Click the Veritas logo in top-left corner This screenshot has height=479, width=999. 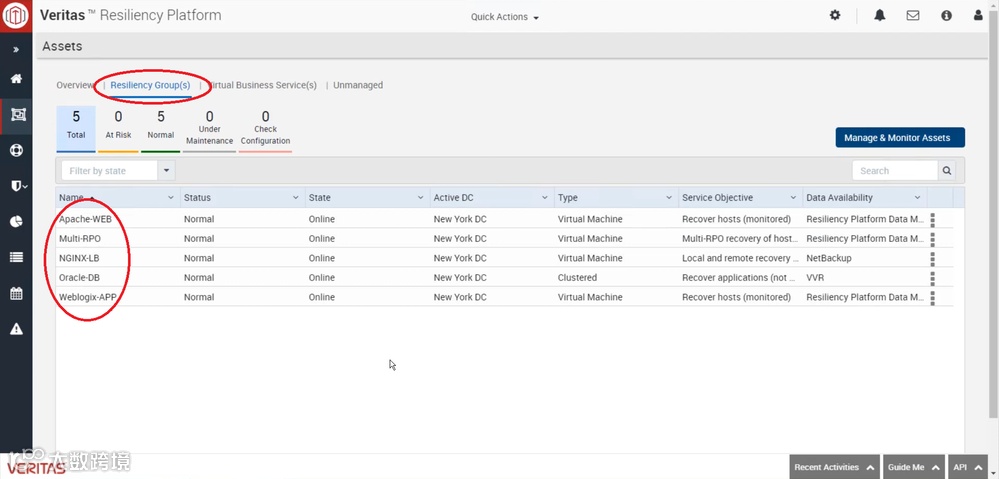16,16
